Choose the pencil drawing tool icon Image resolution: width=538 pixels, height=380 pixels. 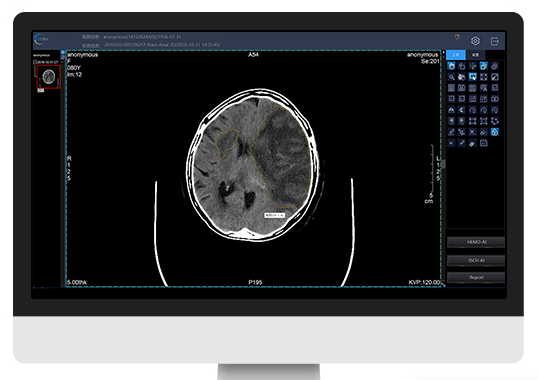tap(451, 132)
